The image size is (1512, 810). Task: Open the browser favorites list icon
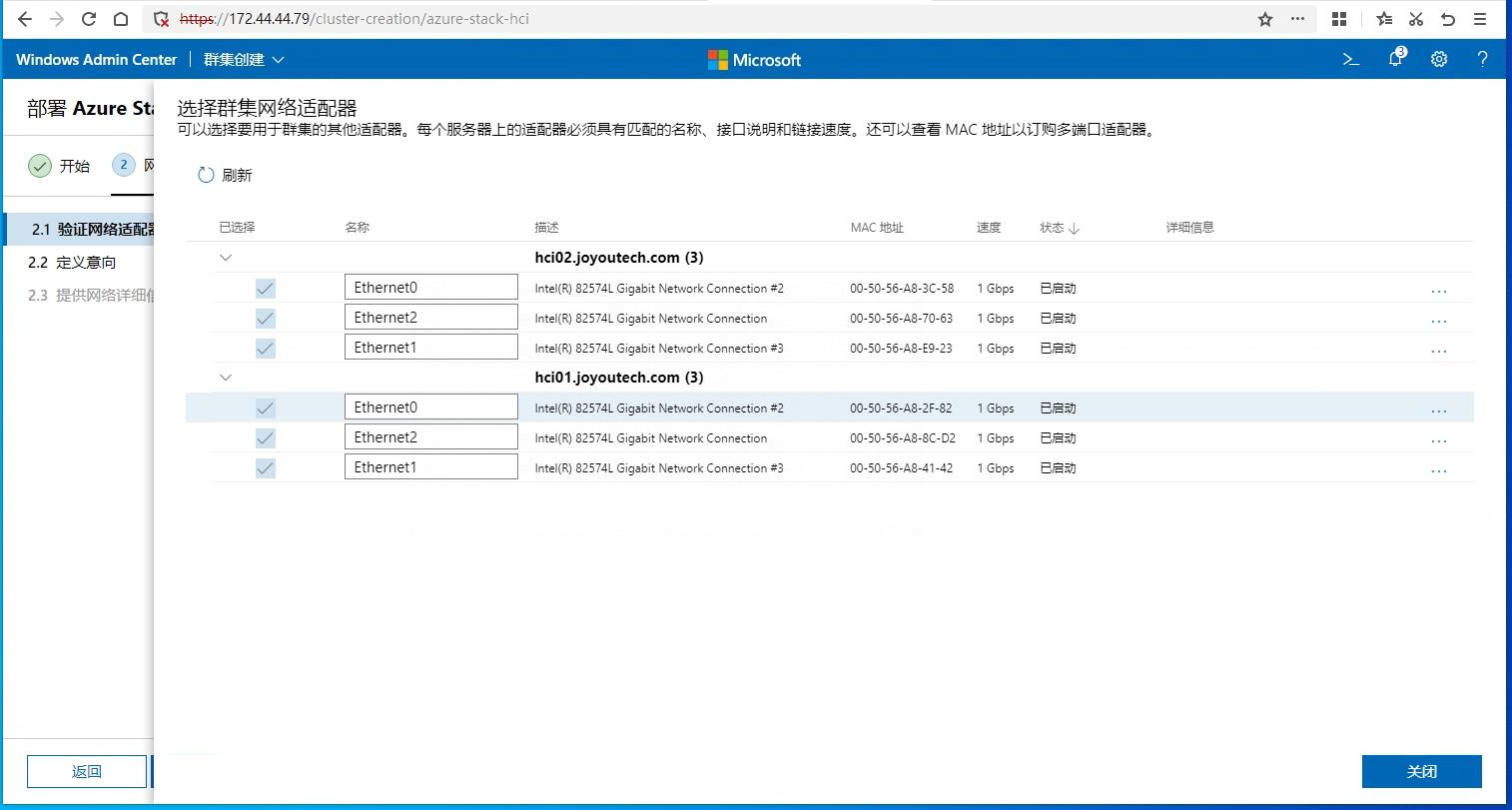point(1383,19)
